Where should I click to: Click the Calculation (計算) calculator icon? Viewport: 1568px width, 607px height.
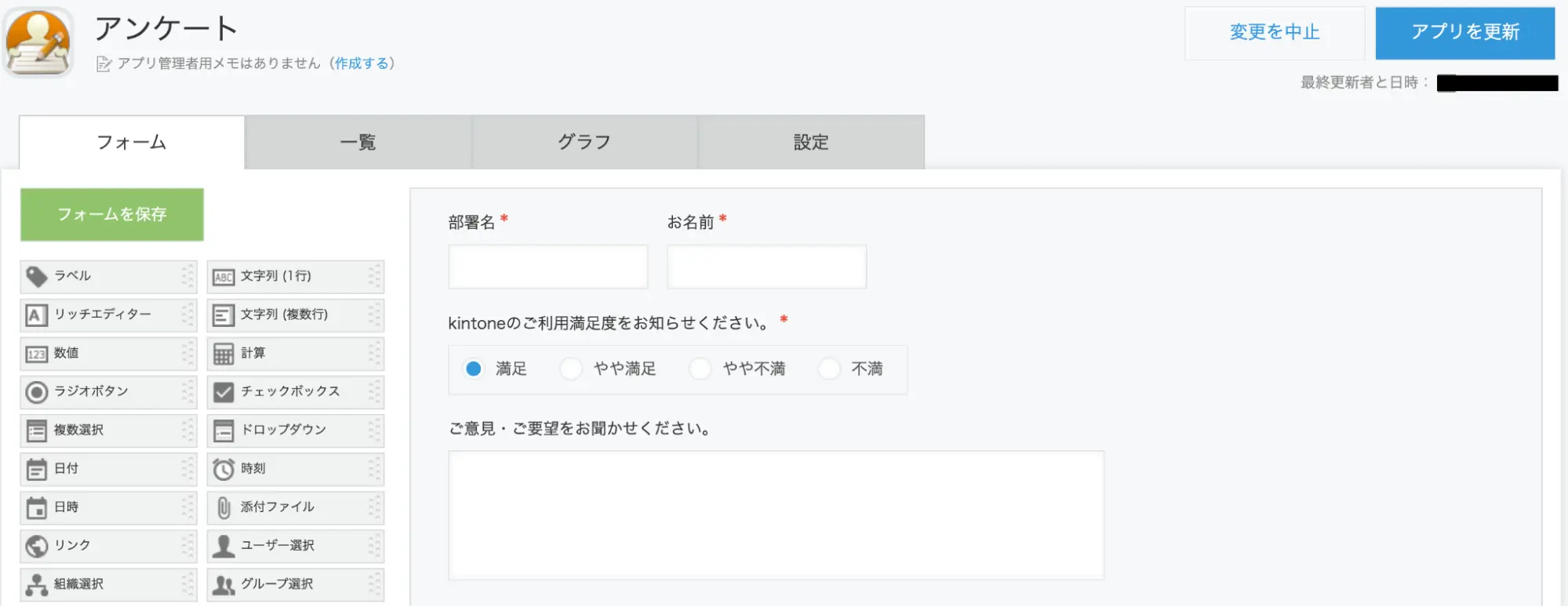(224, 354)
